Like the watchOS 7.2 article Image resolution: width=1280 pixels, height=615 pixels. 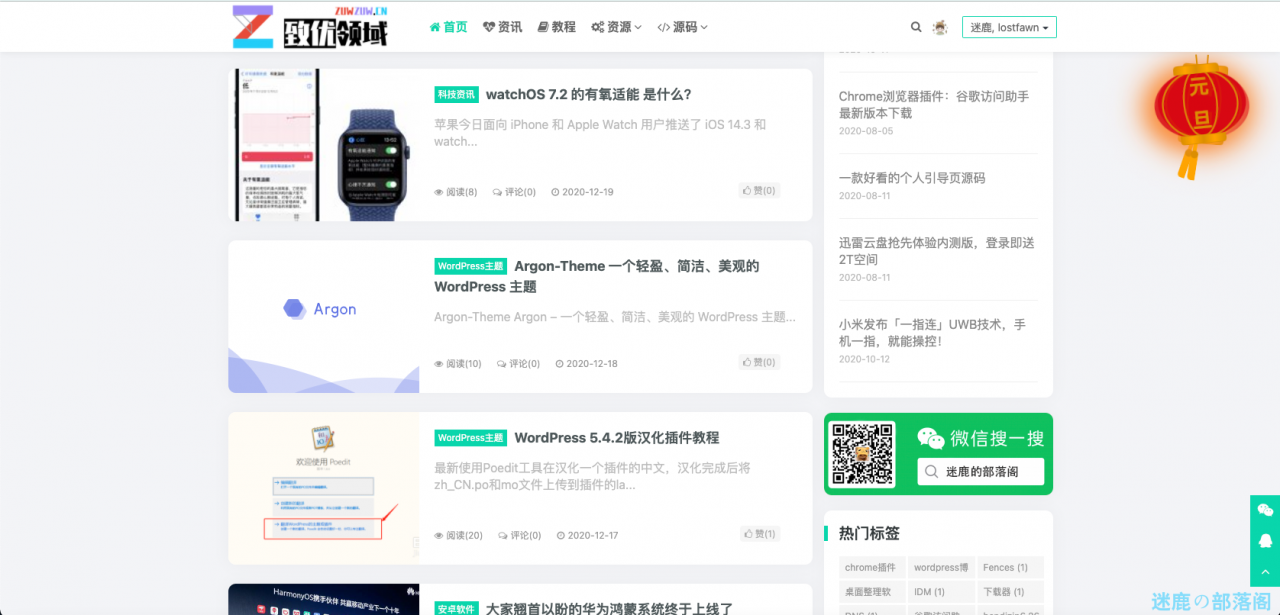point(759,191)
